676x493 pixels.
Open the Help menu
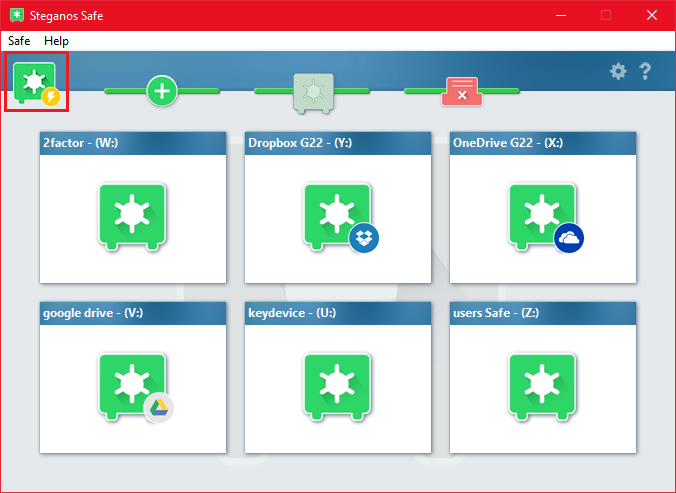tap(57, 41)
